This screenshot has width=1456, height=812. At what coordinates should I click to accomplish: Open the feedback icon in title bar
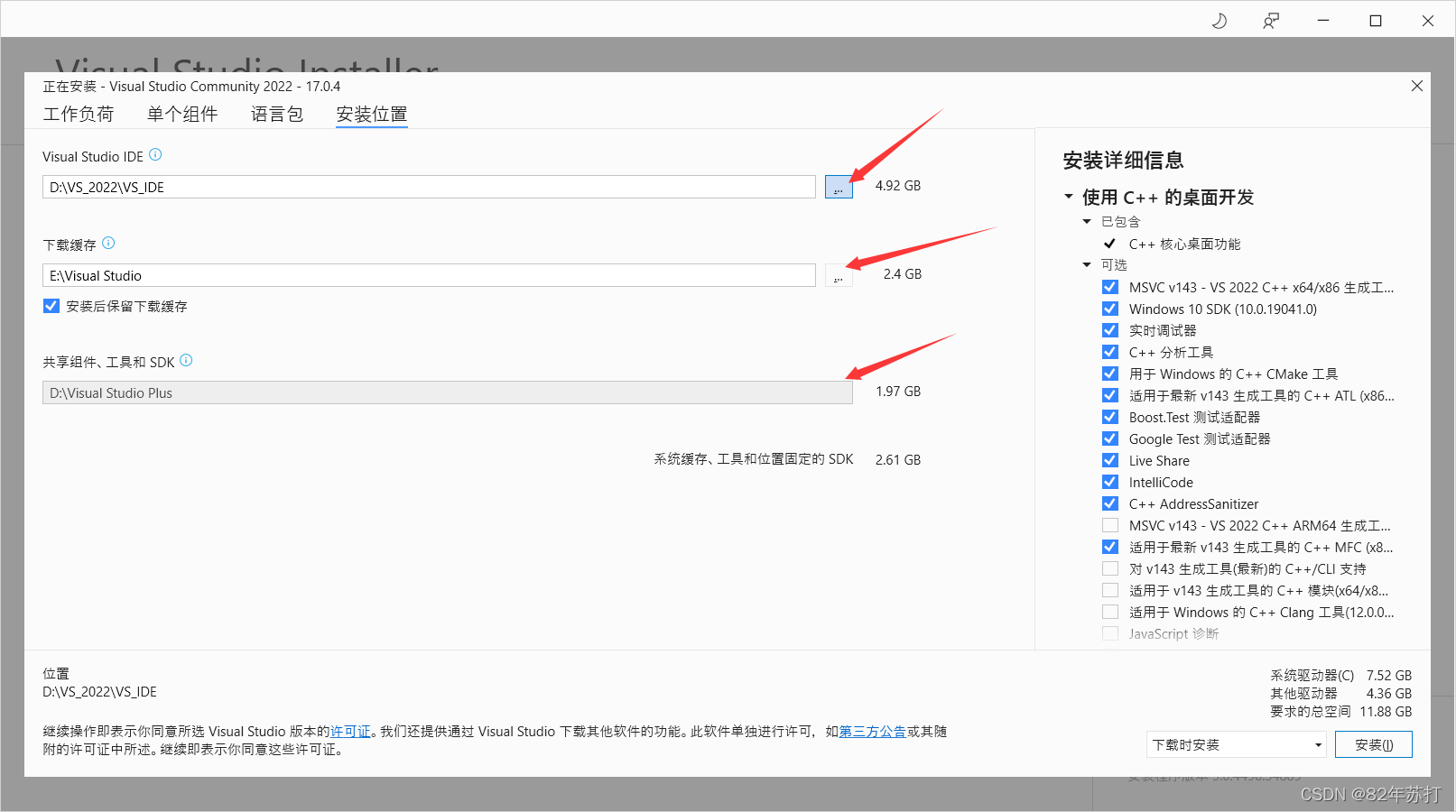(1271, 21)
